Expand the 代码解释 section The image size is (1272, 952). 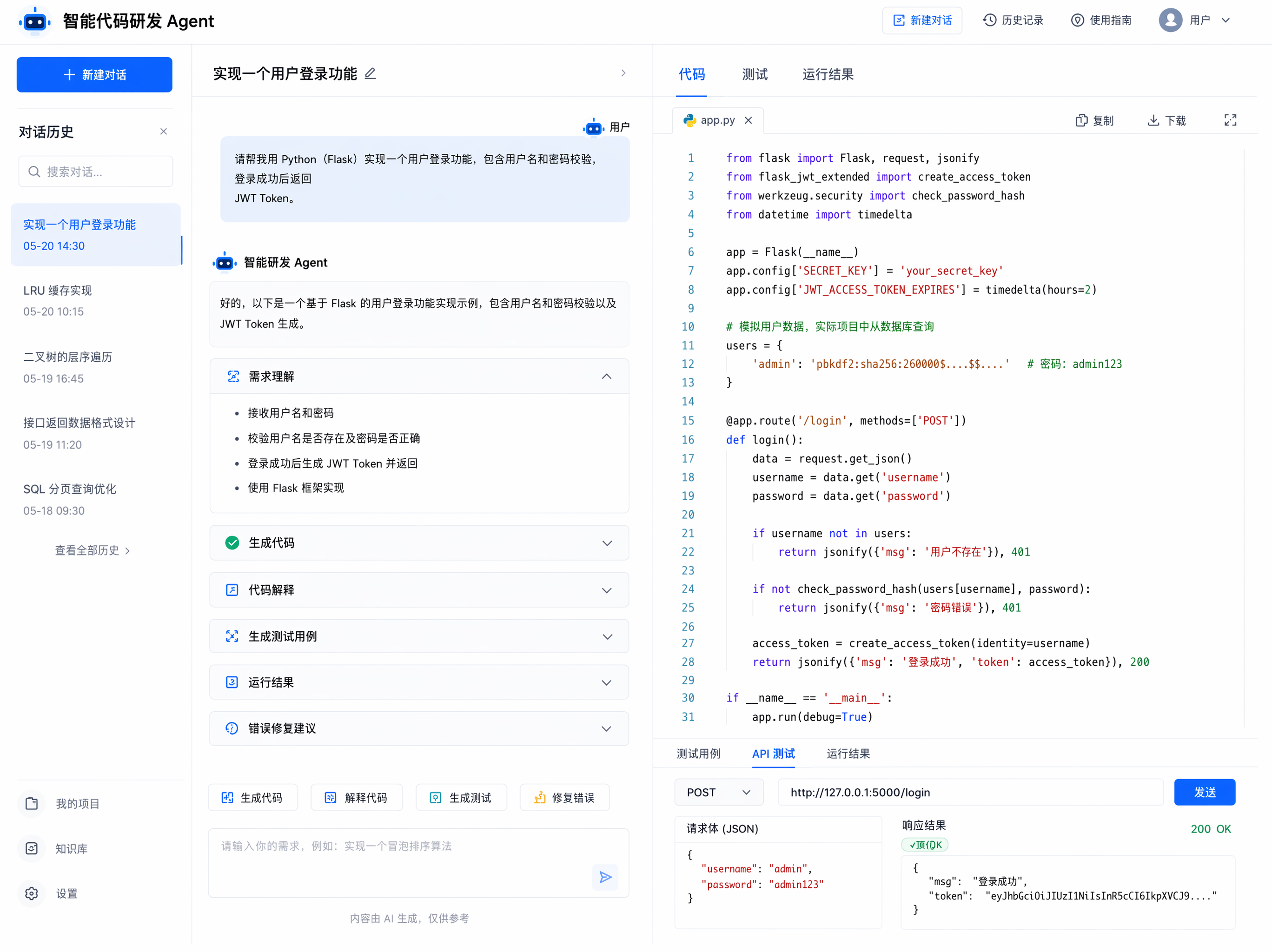[419, 590]
